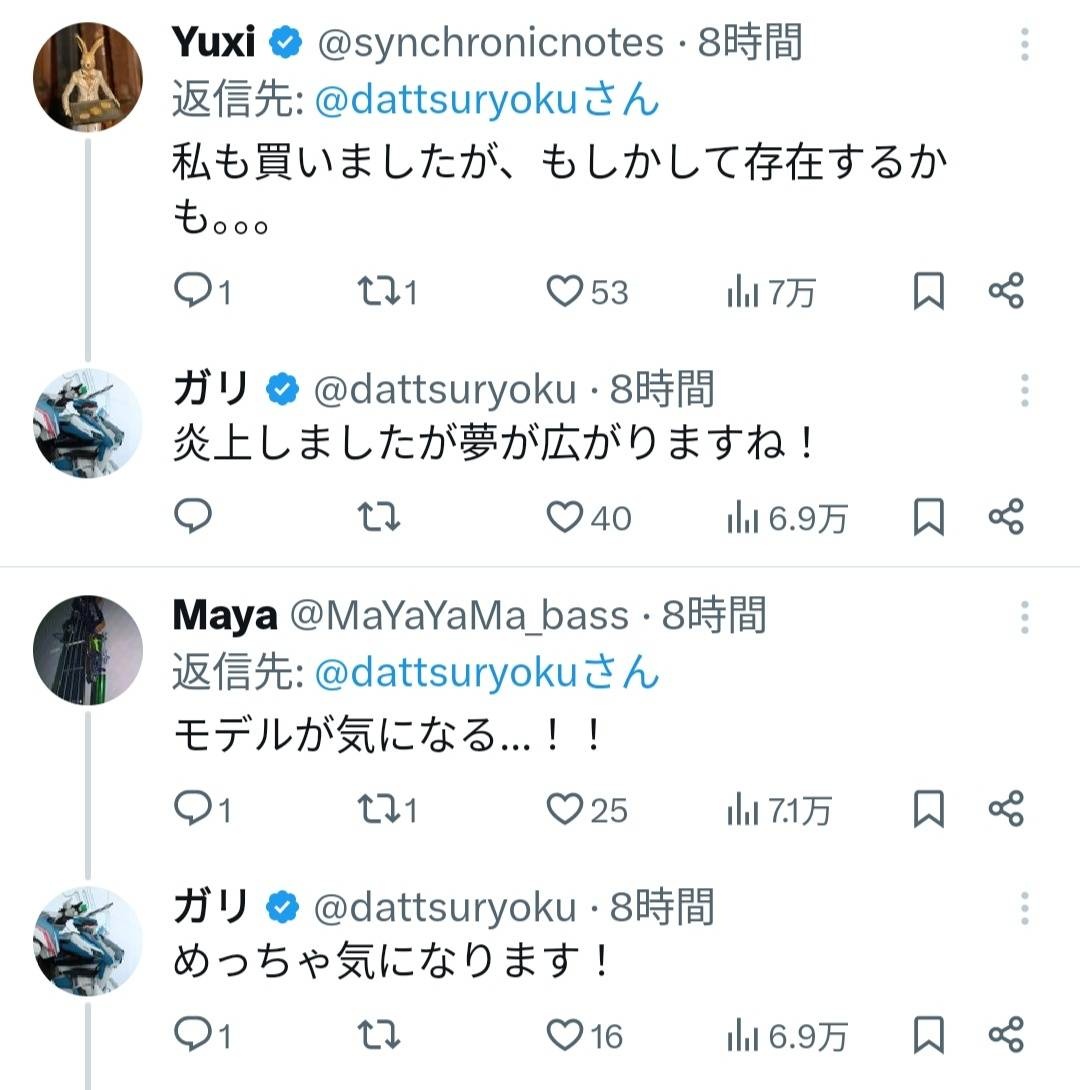Open more options on Maya's tweet

pos(1025,617)
